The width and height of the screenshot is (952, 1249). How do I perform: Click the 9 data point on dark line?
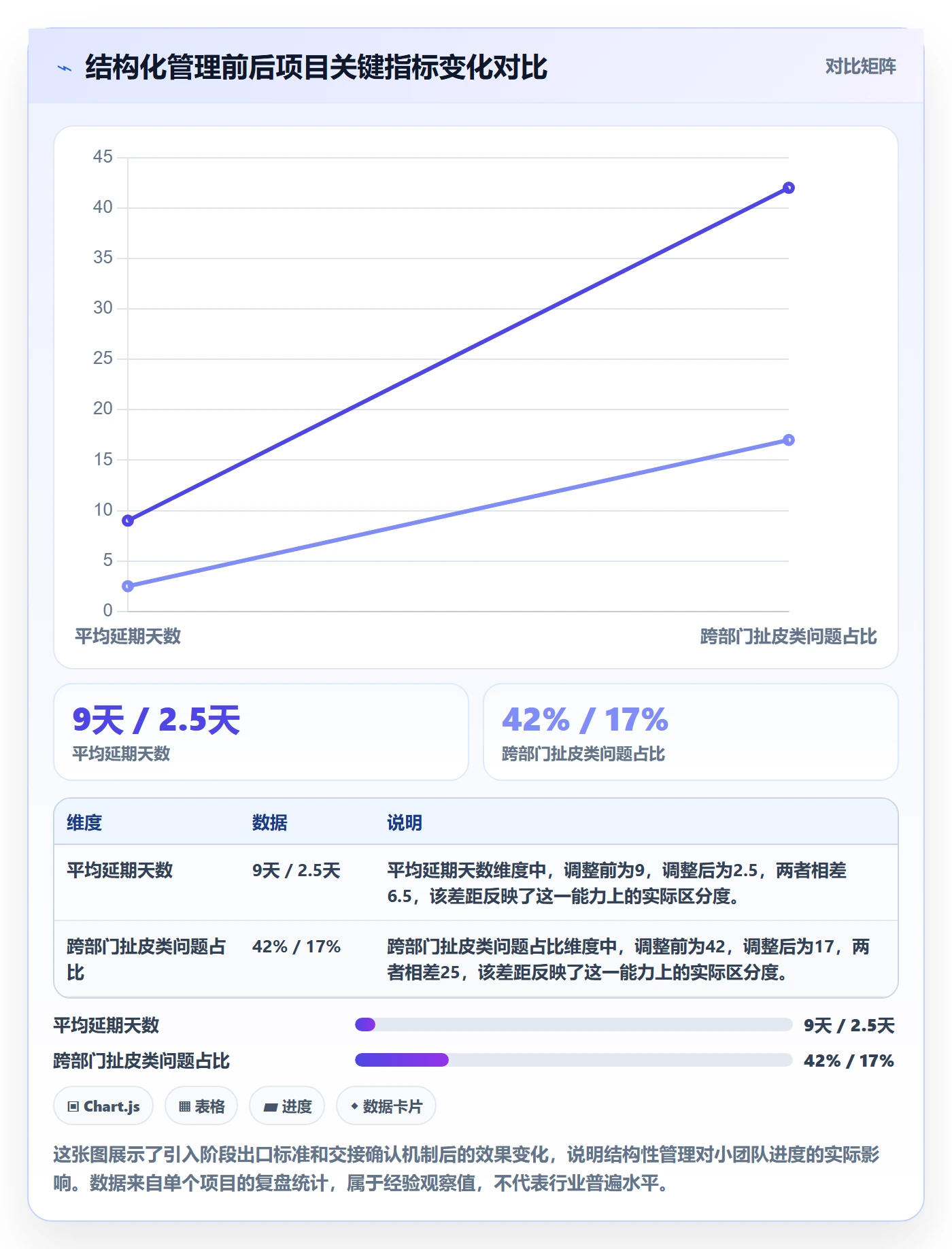click(x=128, y=520)
